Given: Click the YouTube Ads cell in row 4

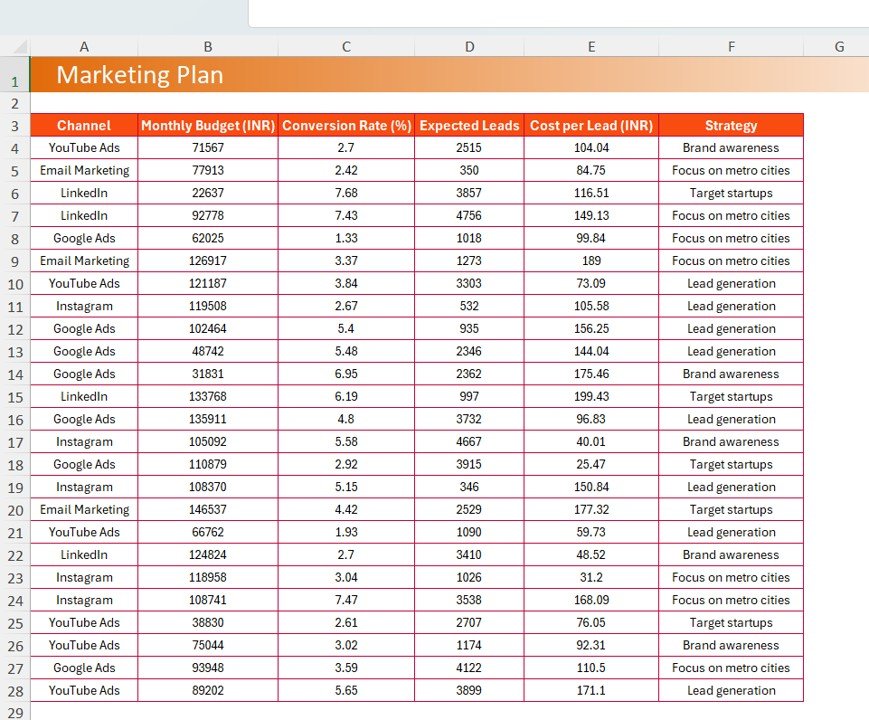Looking at the screenshot, I should pos(84,148).
